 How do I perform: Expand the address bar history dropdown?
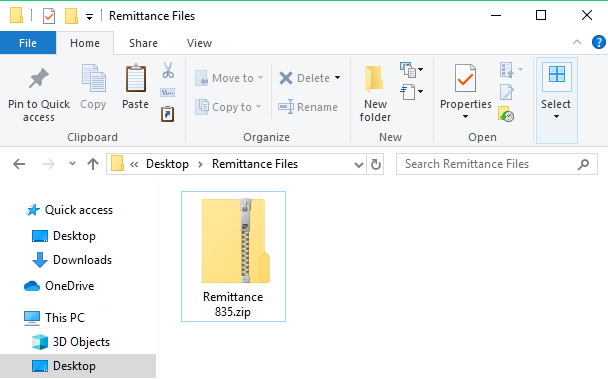[359, 164]
